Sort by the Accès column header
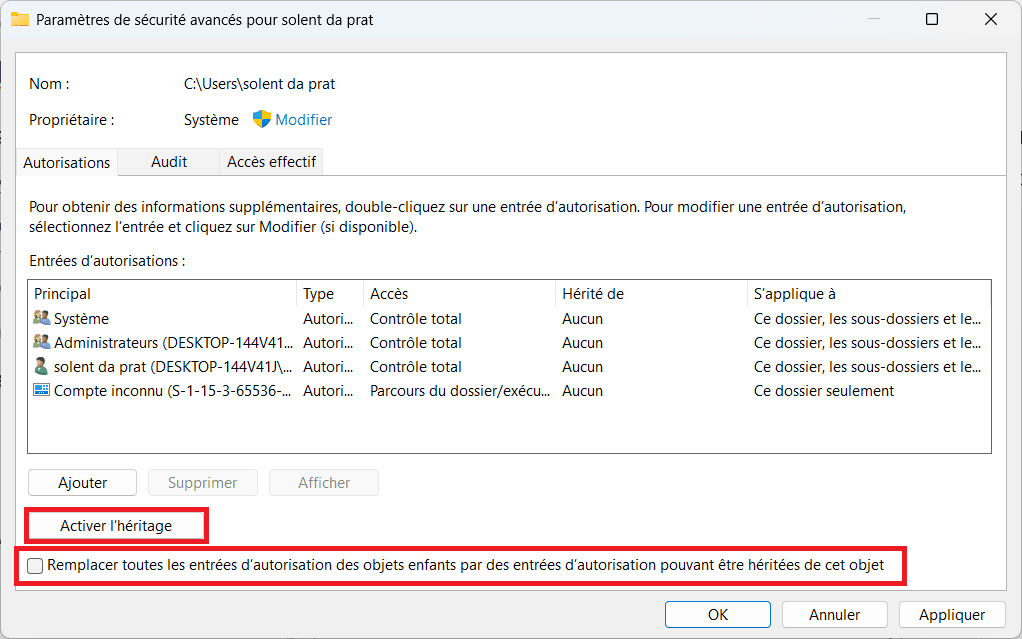 click(x=459, y=294)
